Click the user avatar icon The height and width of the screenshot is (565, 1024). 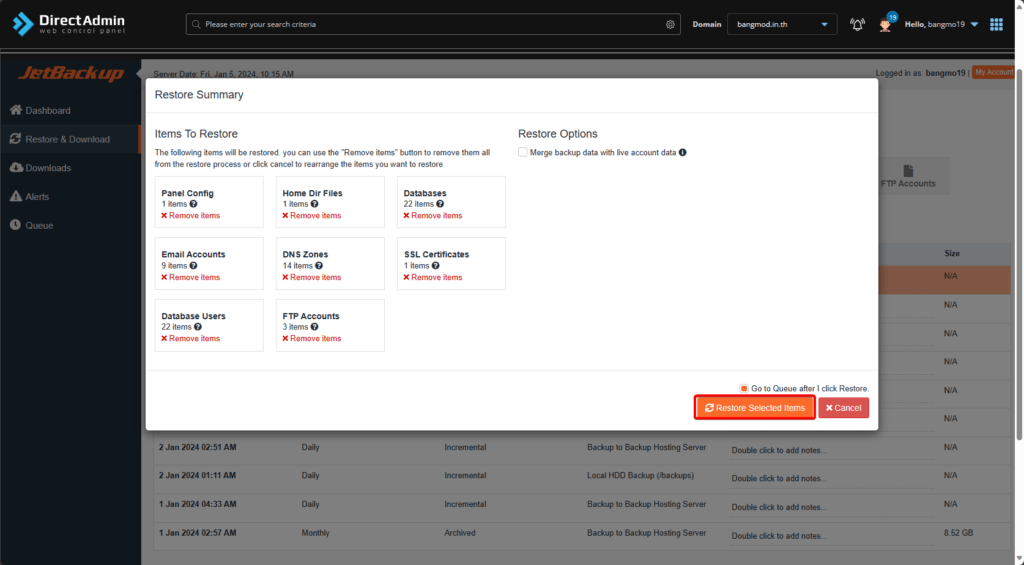[x=885, y=25]
